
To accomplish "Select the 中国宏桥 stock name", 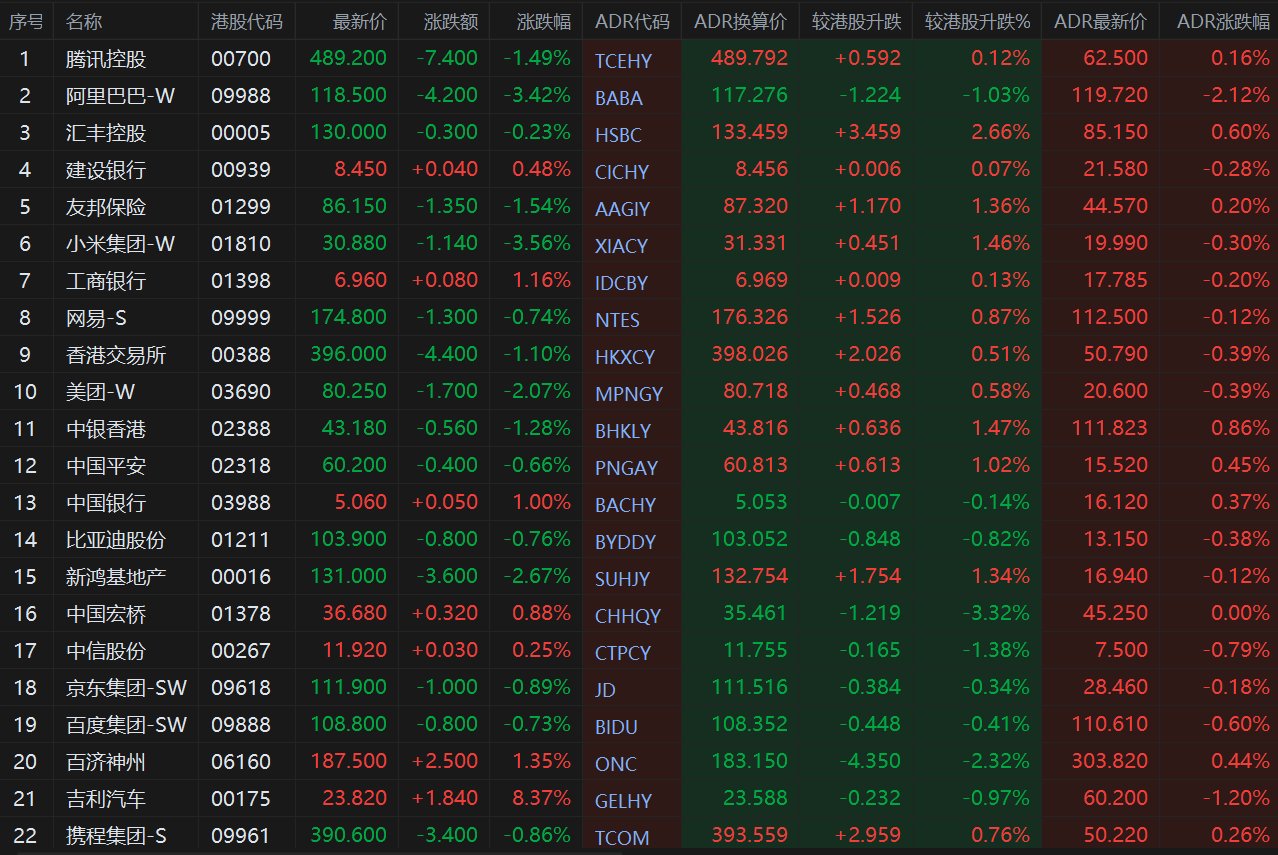I will 106,614.
